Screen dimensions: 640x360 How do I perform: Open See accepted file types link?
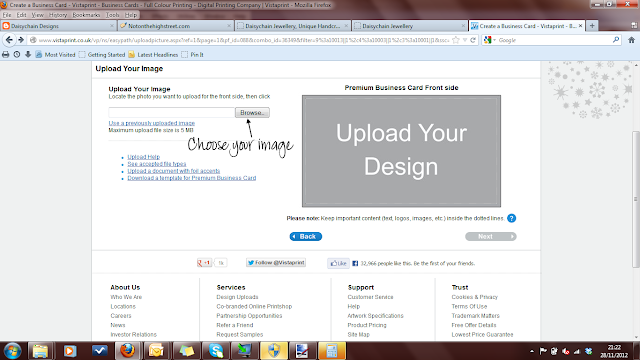point(157,164)
